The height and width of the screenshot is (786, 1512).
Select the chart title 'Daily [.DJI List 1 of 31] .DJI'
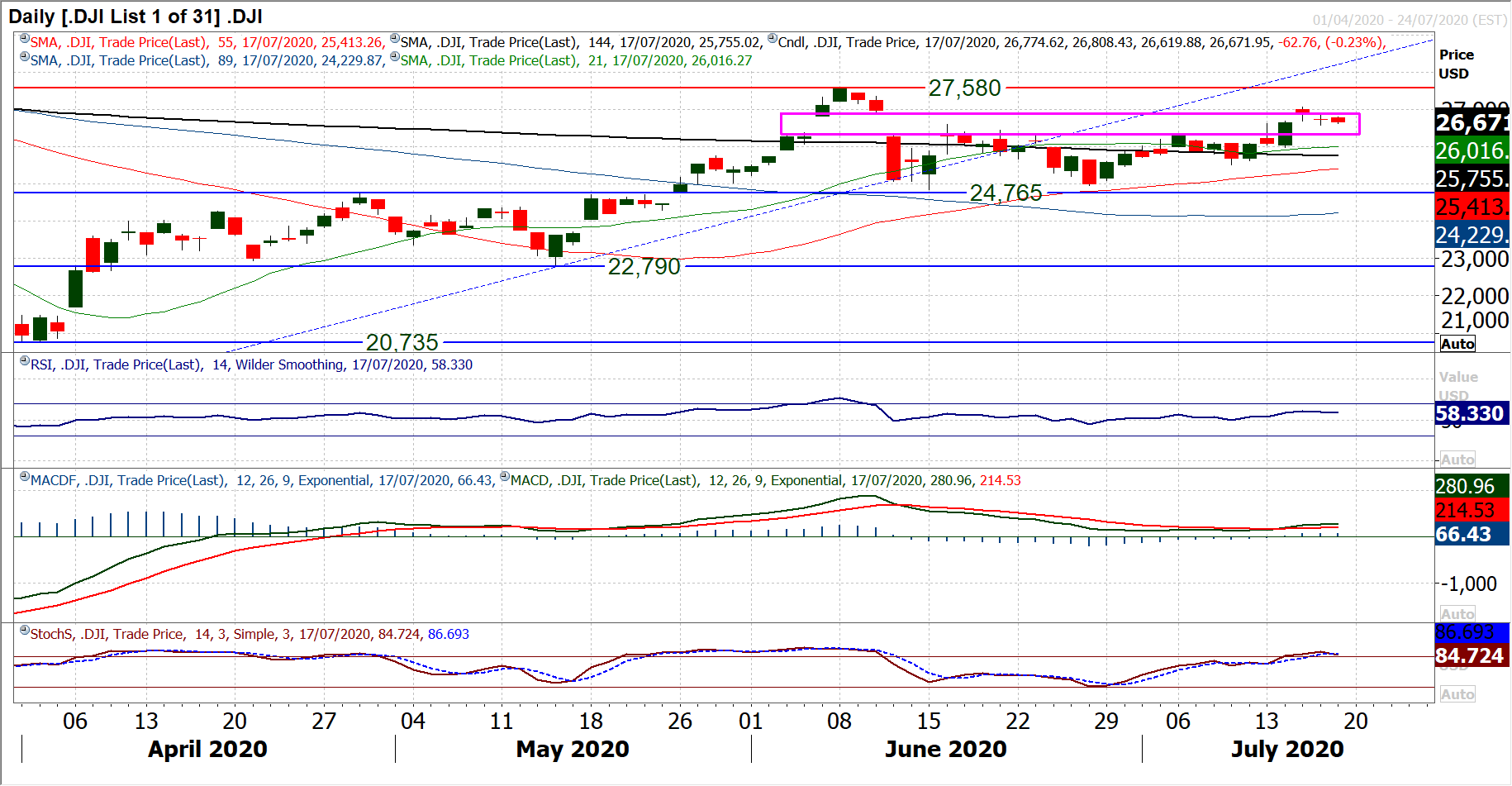pyautogui.click(x=136, y=17)
